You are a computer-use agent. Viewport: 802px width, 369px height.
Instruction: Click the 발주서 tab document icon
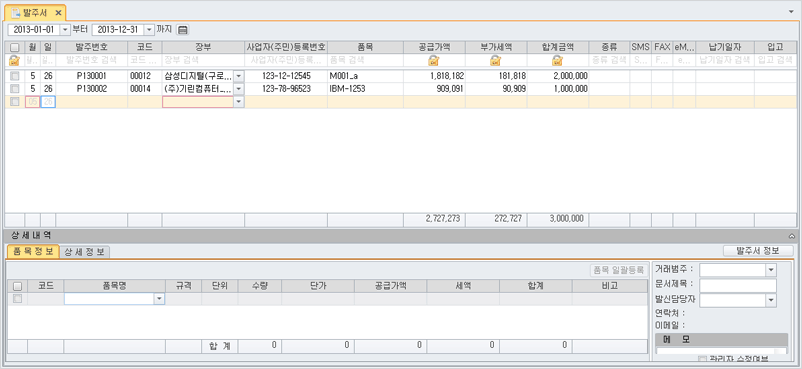pos(16,12)
